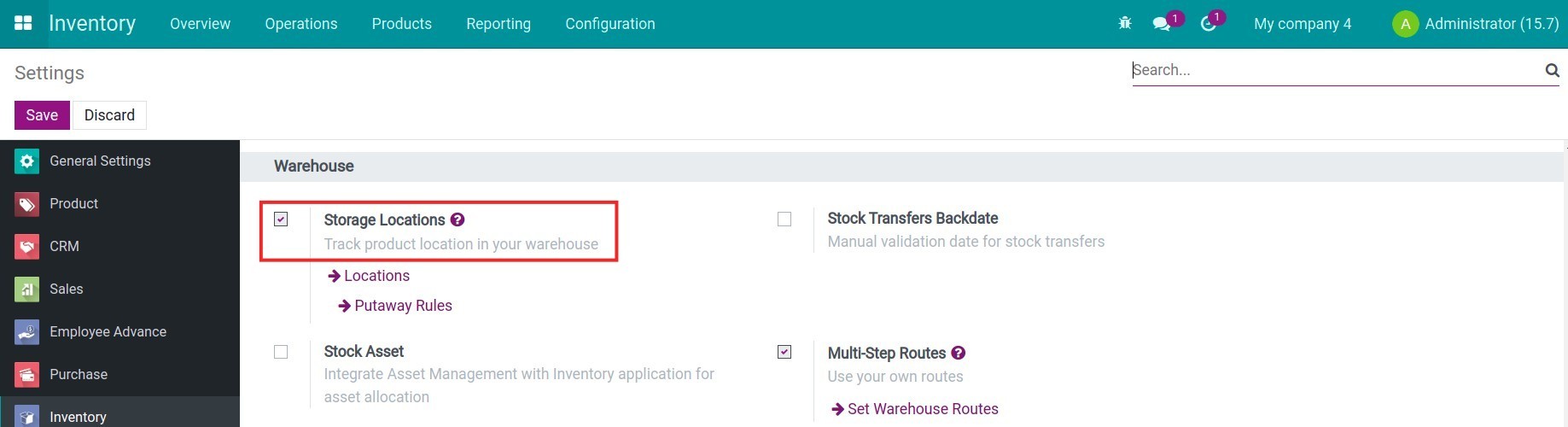Open the Operations menu
Screen dimensions: 1568x427
[300, 24]
